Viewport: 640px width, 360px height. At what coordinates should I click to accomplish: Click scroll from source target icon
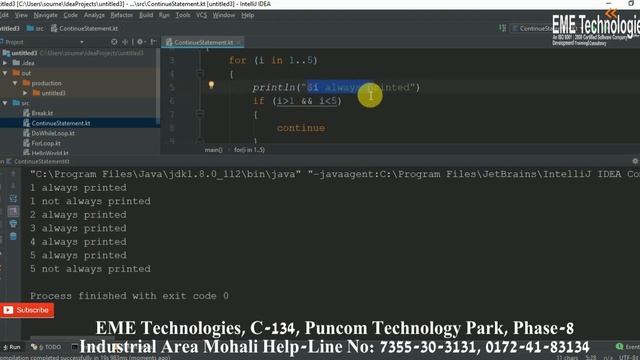coord(114,42)
